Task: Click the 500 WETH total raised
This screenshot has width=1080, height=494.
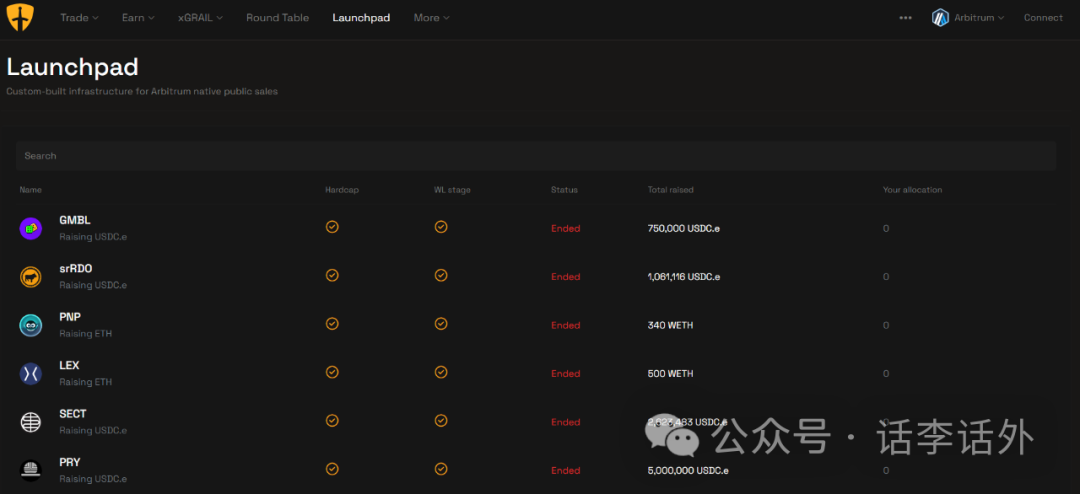Action: (670, 373)
